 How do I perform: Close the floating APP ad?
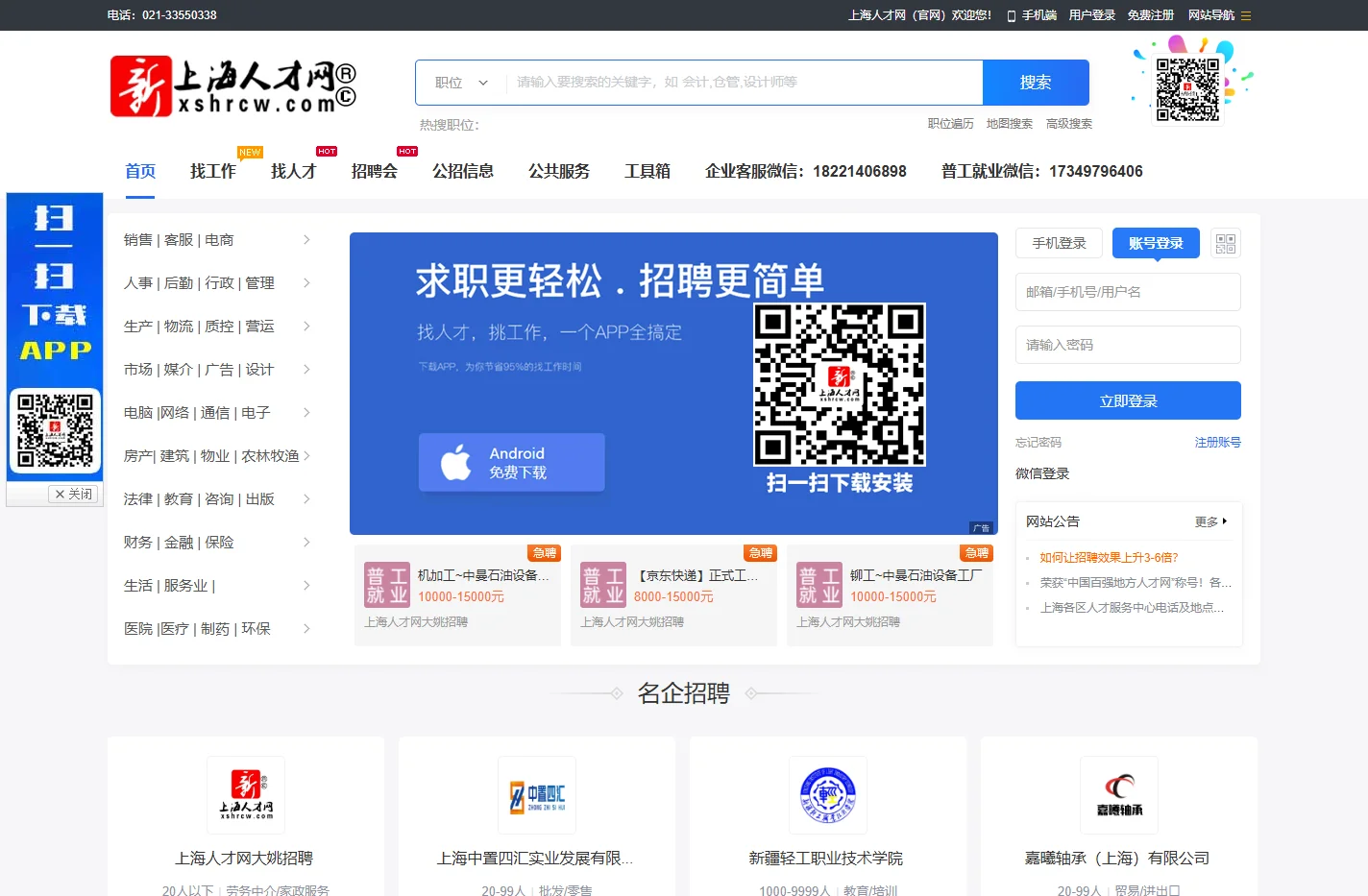click(x=74, y=494)
